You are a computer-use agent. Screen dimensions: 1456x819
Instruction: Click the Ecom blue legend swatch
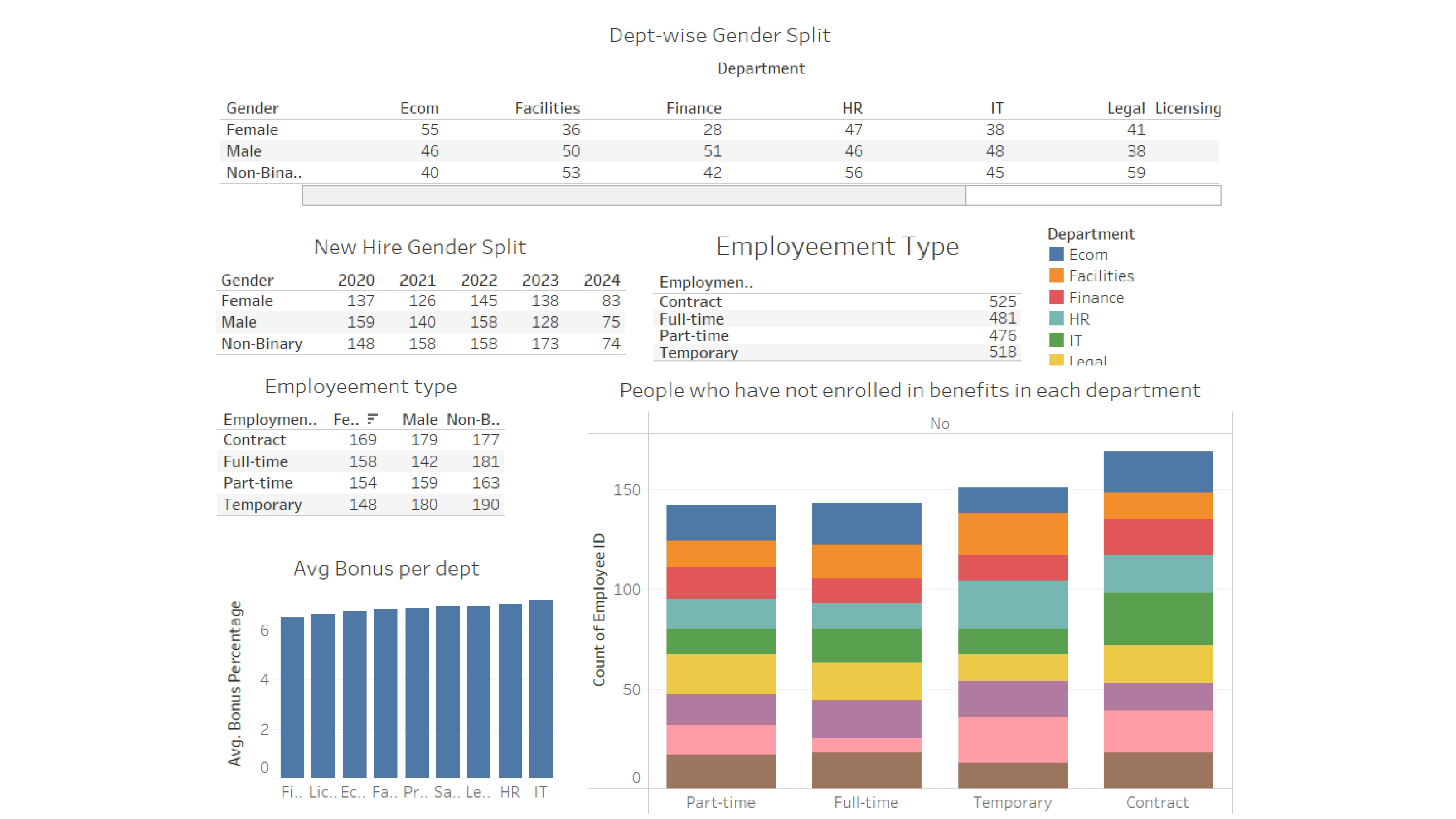[x=1056, y=254]
